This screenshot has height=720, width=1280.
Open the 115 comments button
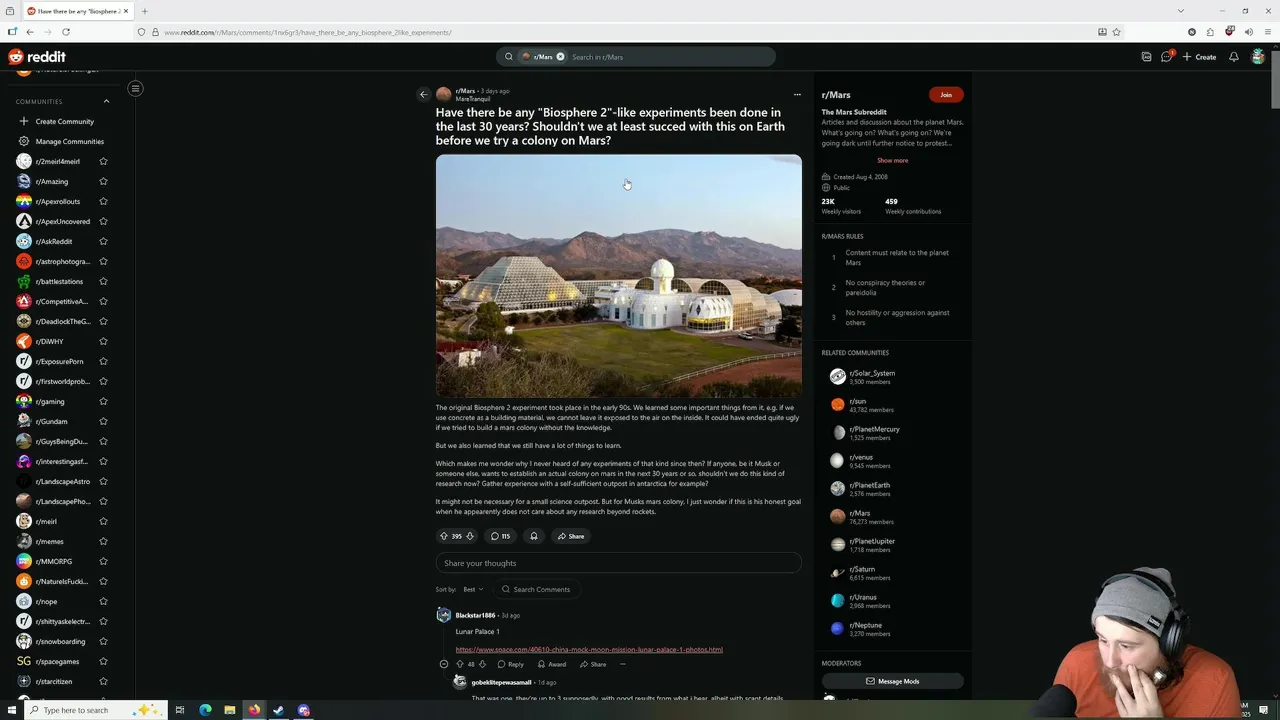(x=500, y=536)
